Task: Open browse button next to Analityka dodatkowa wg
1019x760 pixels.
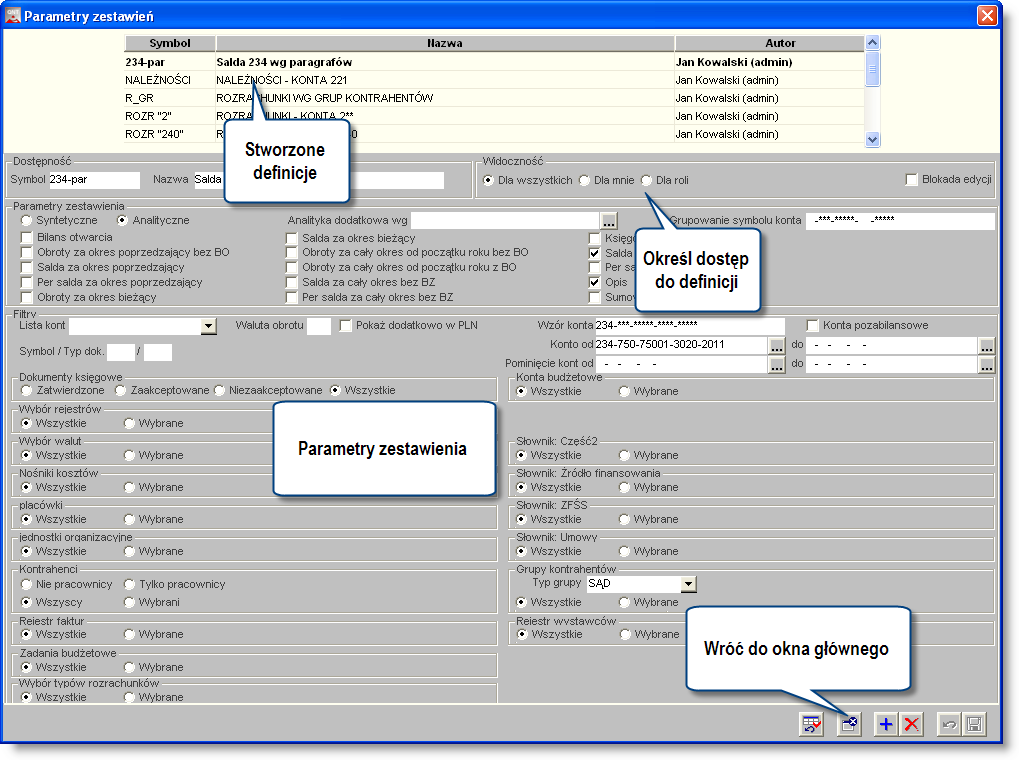Action: tap(608, 220)
